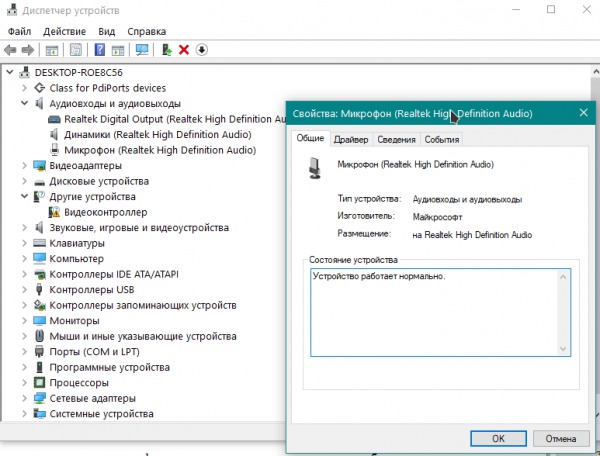The width and height of the screenshot is (600, 456).
Task: Expand the Процессоры category
Action: (x=24, y=383)
